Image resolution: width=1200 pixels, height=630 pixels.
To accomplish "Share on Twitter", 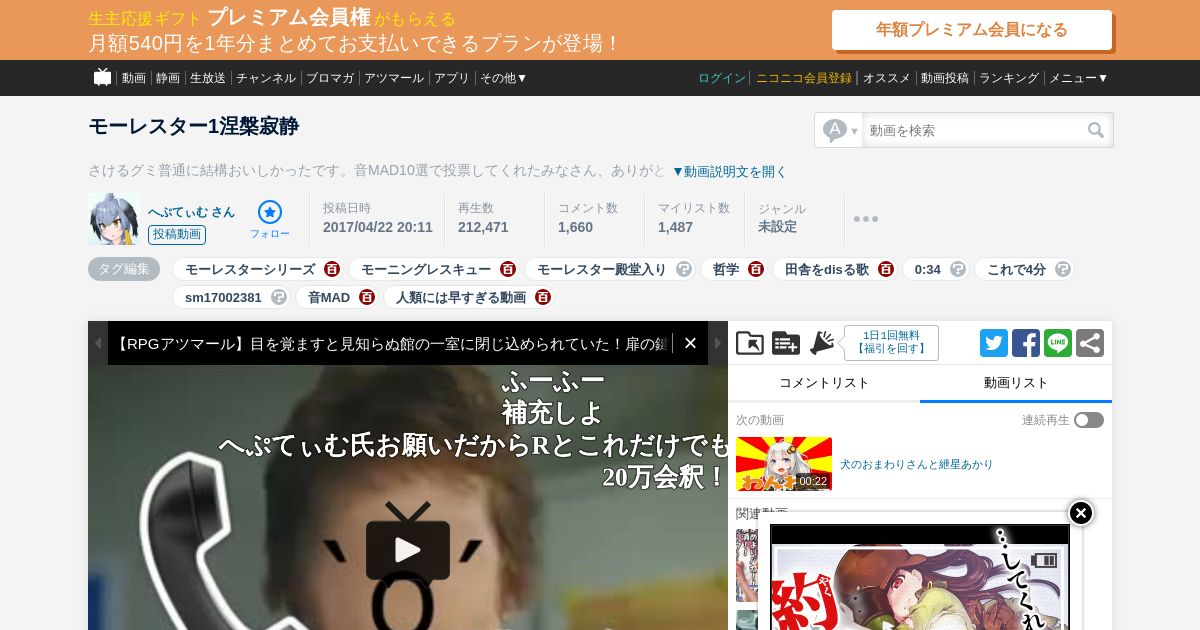I will 994,343.
